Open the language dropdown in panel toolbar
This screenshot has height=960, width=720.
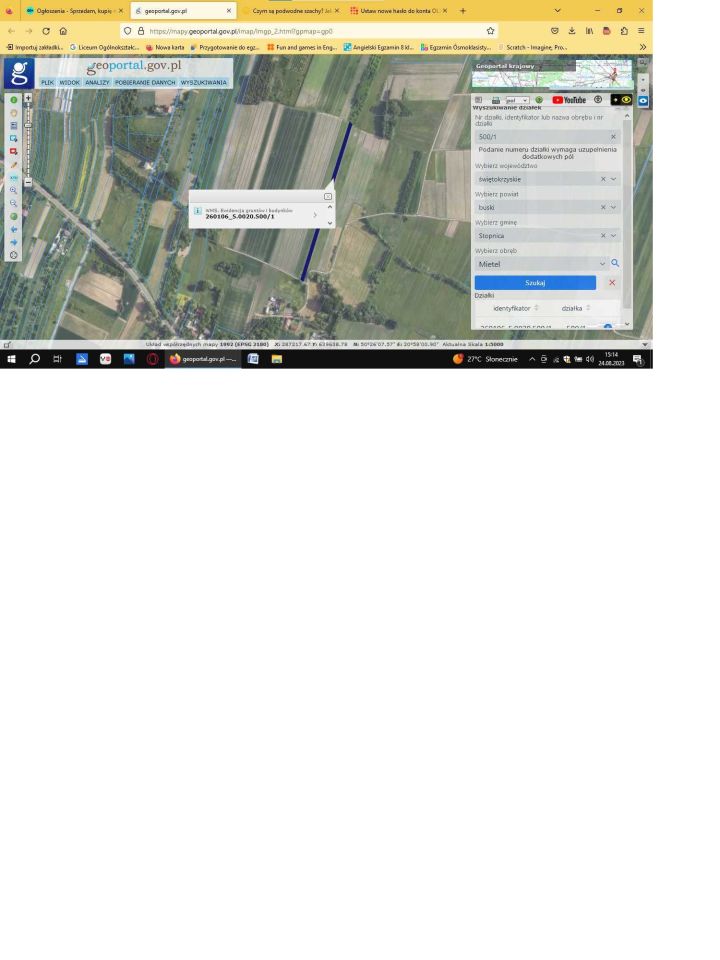[x=517, y=100]
